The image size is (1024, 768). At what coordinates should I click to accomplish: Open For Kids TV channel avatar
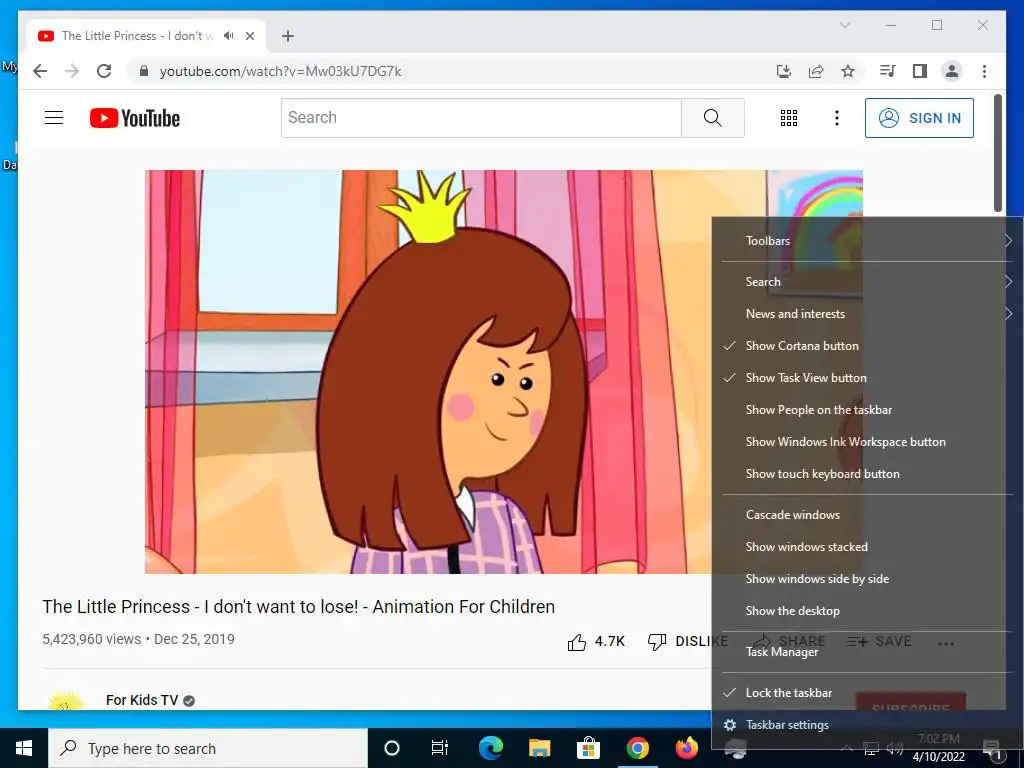[x=66, y=701]
